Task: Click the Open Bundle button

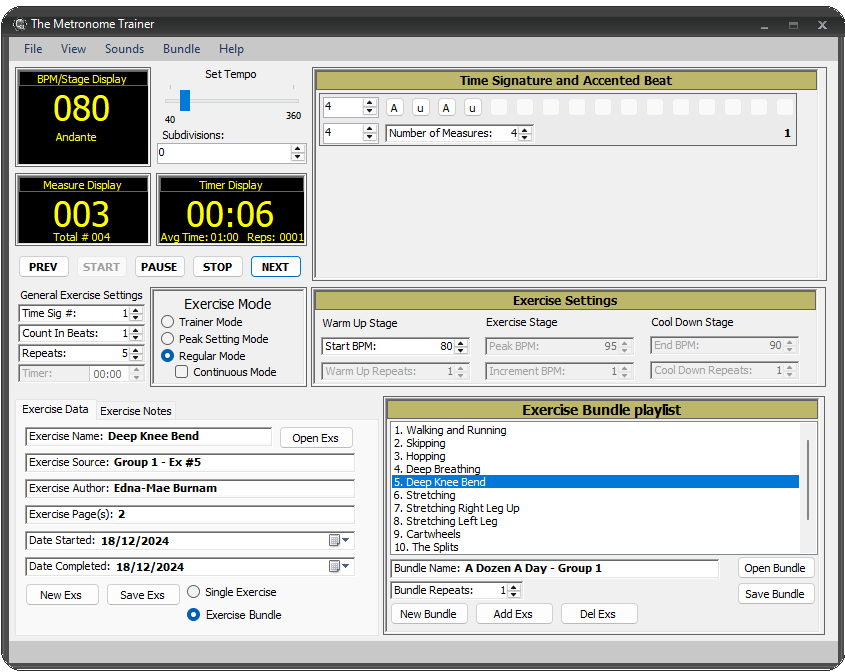Action: 776,568
